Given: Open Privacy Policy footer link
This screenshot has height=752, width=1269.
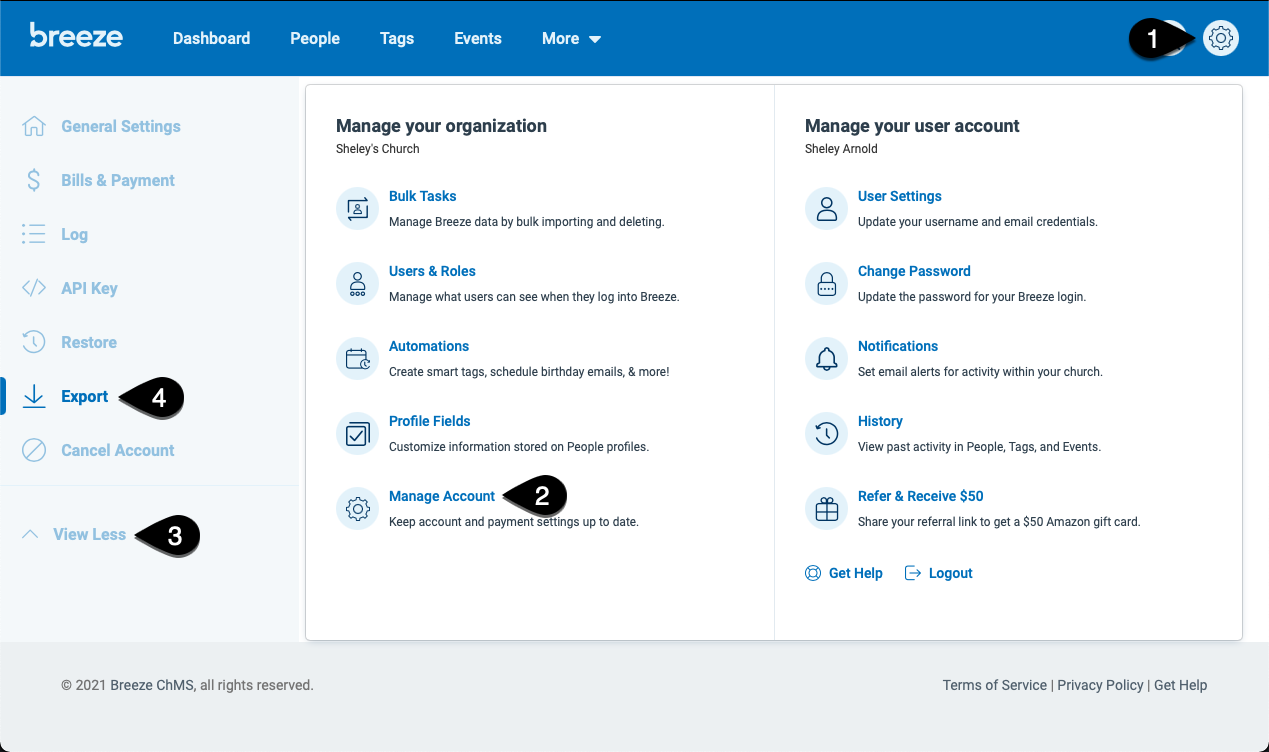Looking at the screenshot, I should pyautogui.click(x=1100, y=685).
